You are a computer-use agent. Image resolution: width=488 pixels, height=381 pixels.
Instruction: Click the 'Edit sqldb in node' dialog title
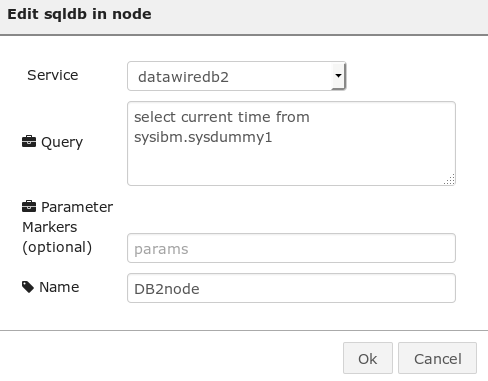(79, 14)
